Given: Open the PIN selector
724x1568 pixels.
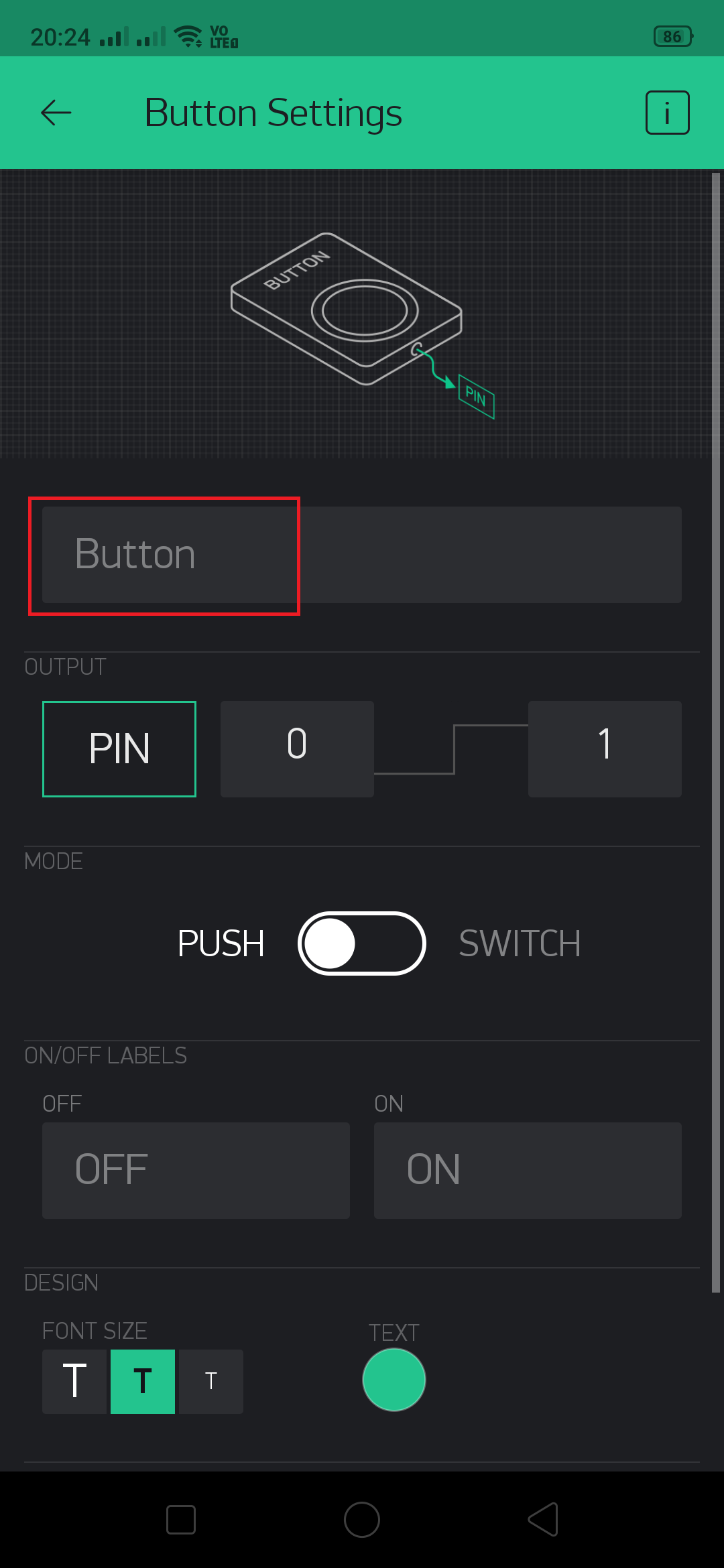Looking at the screenshot, I should 119,749.
